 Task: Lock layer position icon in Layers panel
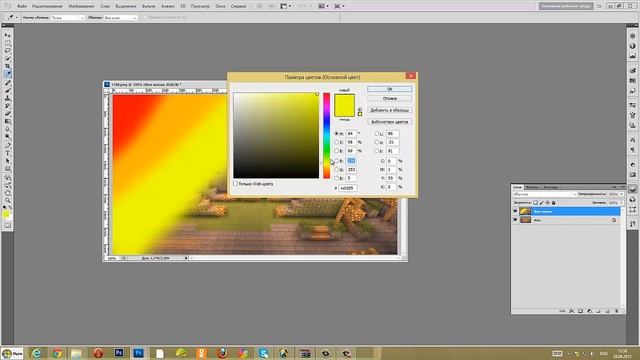click(x=547, y=202)
